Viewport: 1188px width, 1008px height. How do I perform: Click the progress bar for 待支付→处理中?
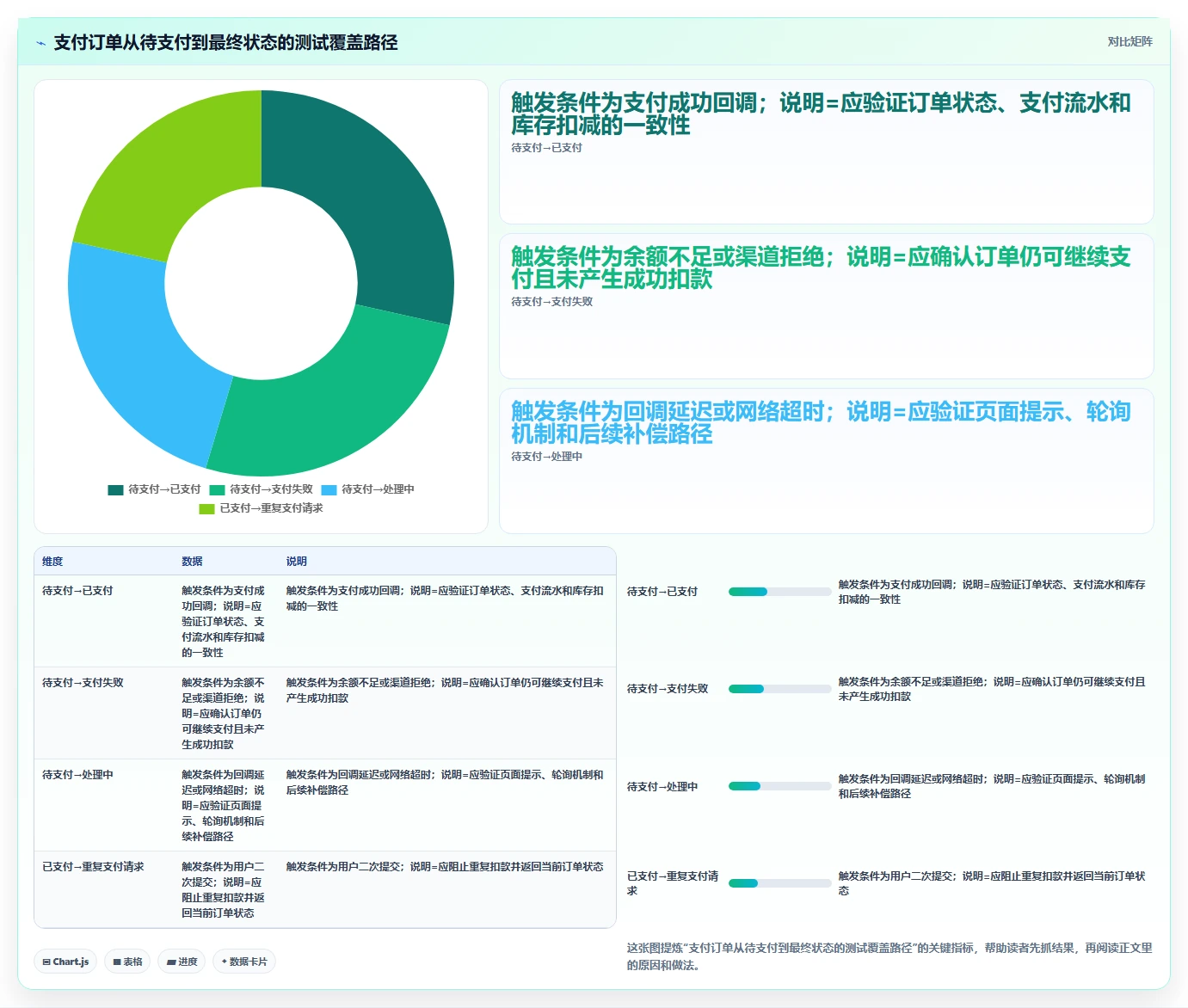779,786
